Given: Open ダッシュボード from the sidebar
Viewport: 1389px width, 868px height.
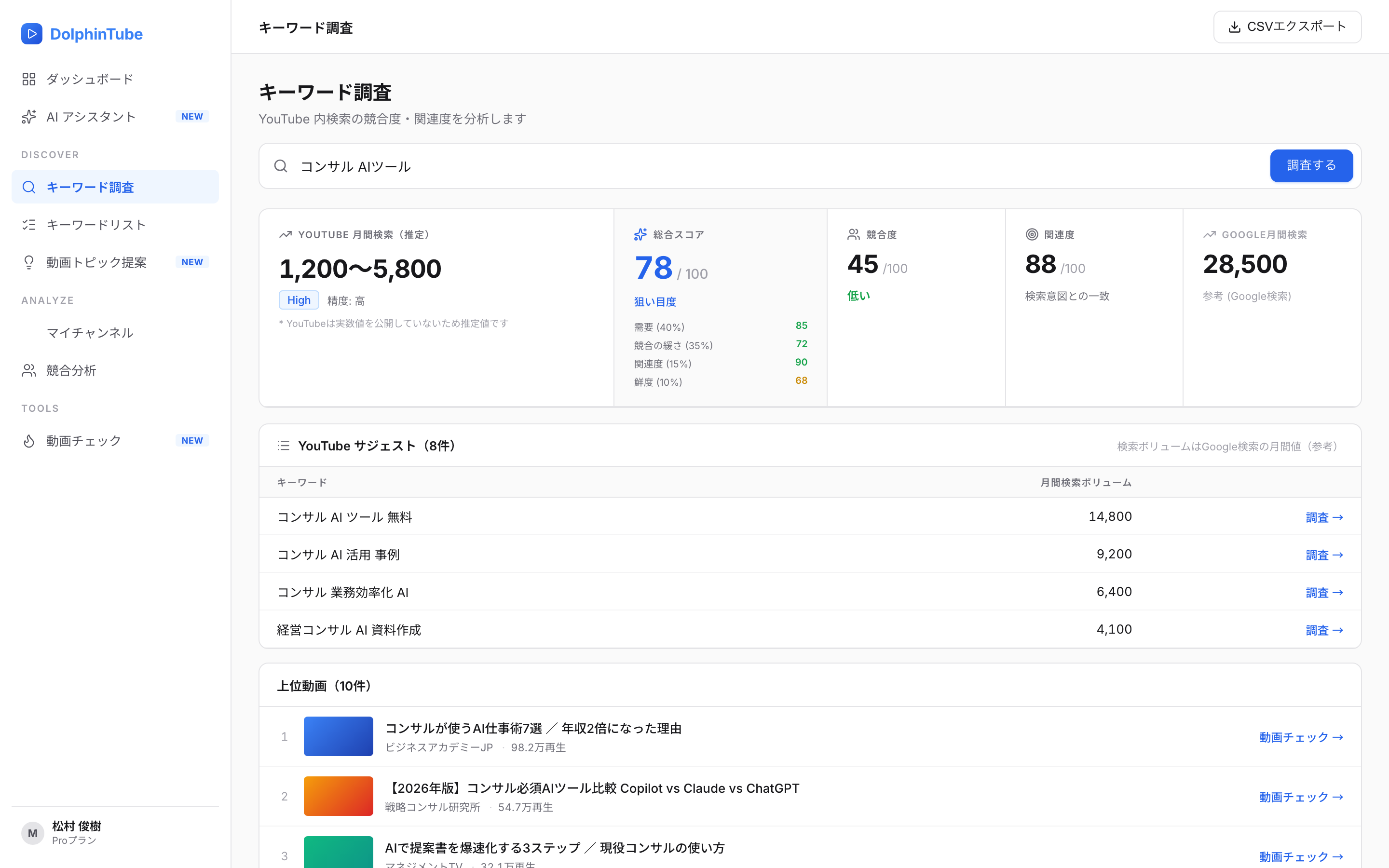Looking at the screenshot, I should pyautogui.click(x=115, y=79).
